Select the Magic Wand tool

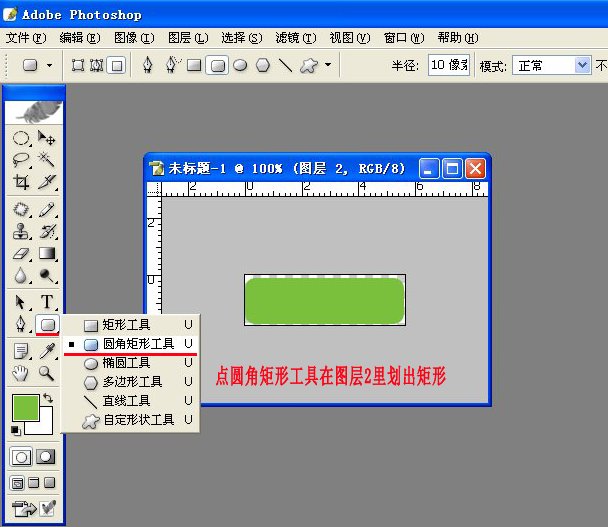point(47,159)
